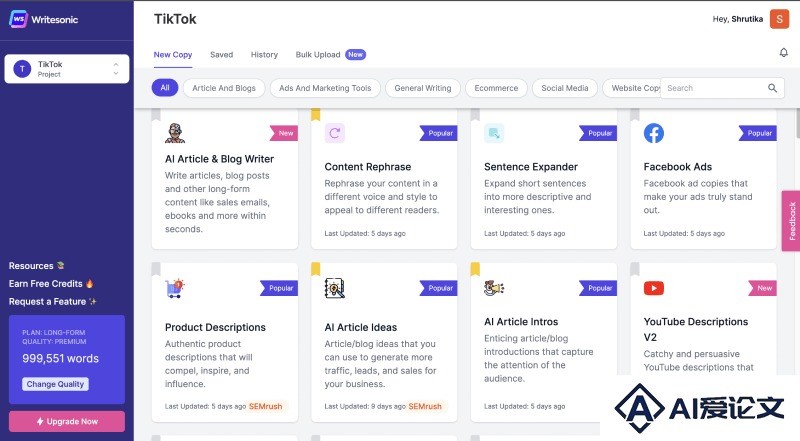Image resolution: width=800 pixels, height=441 pixels.
Task: Open the Facebook Ads title
Action: tap(678, 167)
